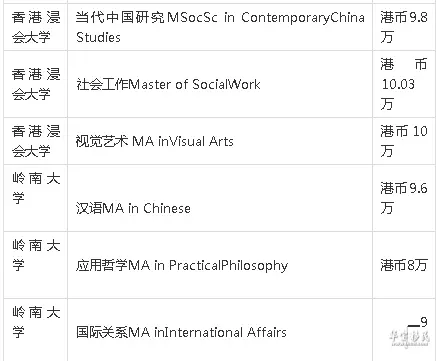Click 岭南大学 beside International Affairs row
Screen dimensions: 446x361
pos(36,322)
